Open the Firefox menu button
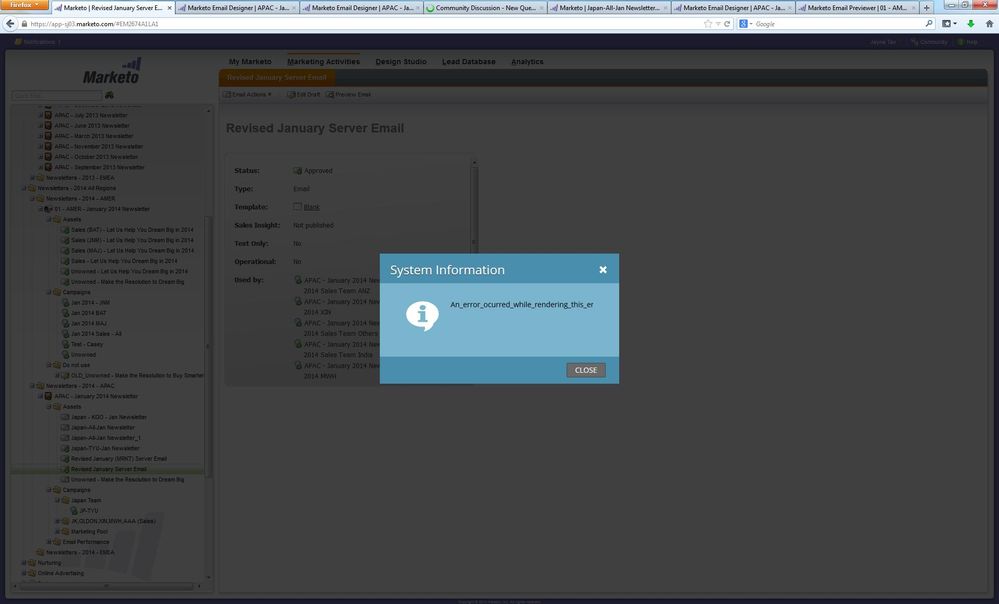Screen dimensions: 999x604 coord(27,6)
